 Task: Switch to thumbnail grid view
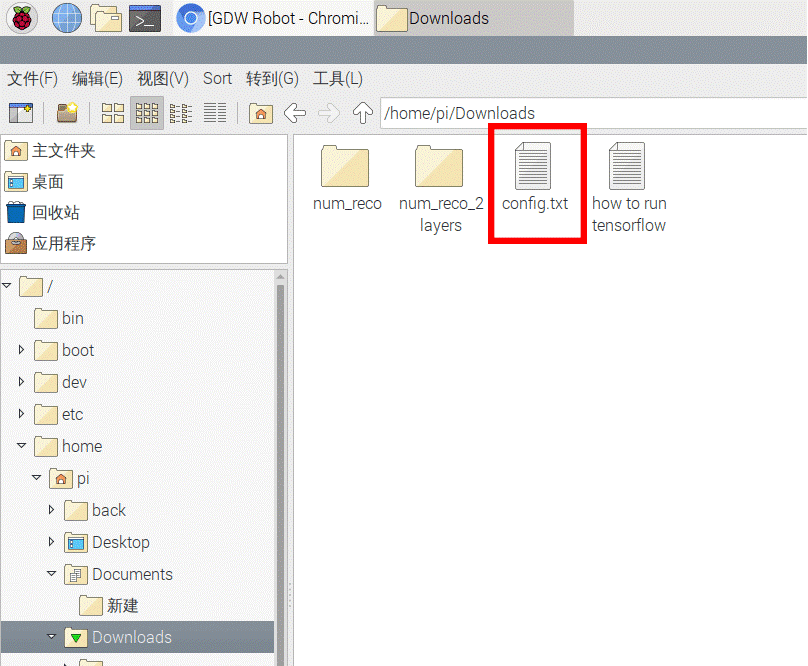(x=147, y=113)
